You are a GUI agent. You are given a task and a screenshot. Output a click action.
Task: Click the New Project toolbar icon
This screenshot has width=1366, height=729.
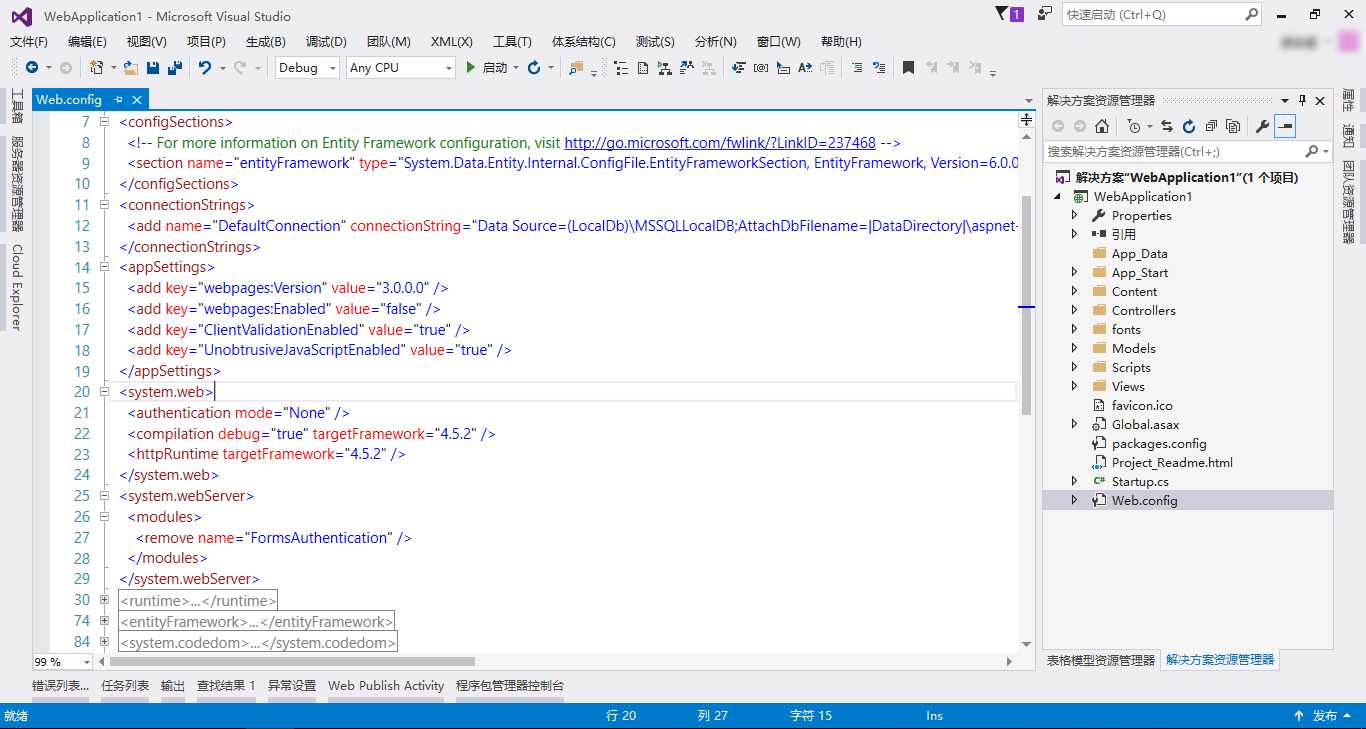pos(96,68)
